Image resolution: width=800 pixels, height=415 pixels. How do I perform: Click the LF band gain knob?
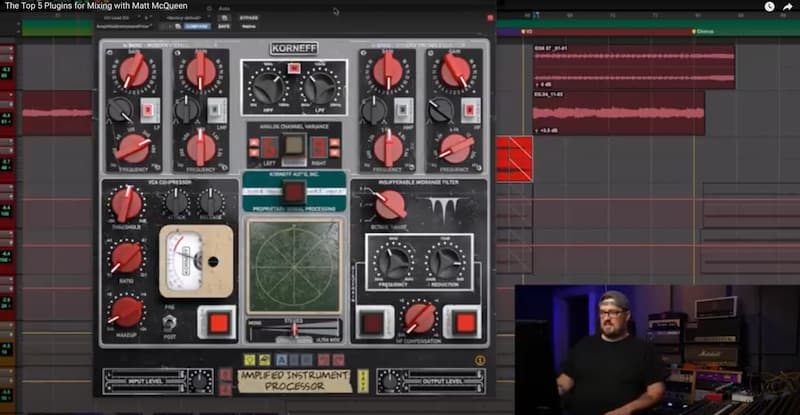(x=134, y=72)
